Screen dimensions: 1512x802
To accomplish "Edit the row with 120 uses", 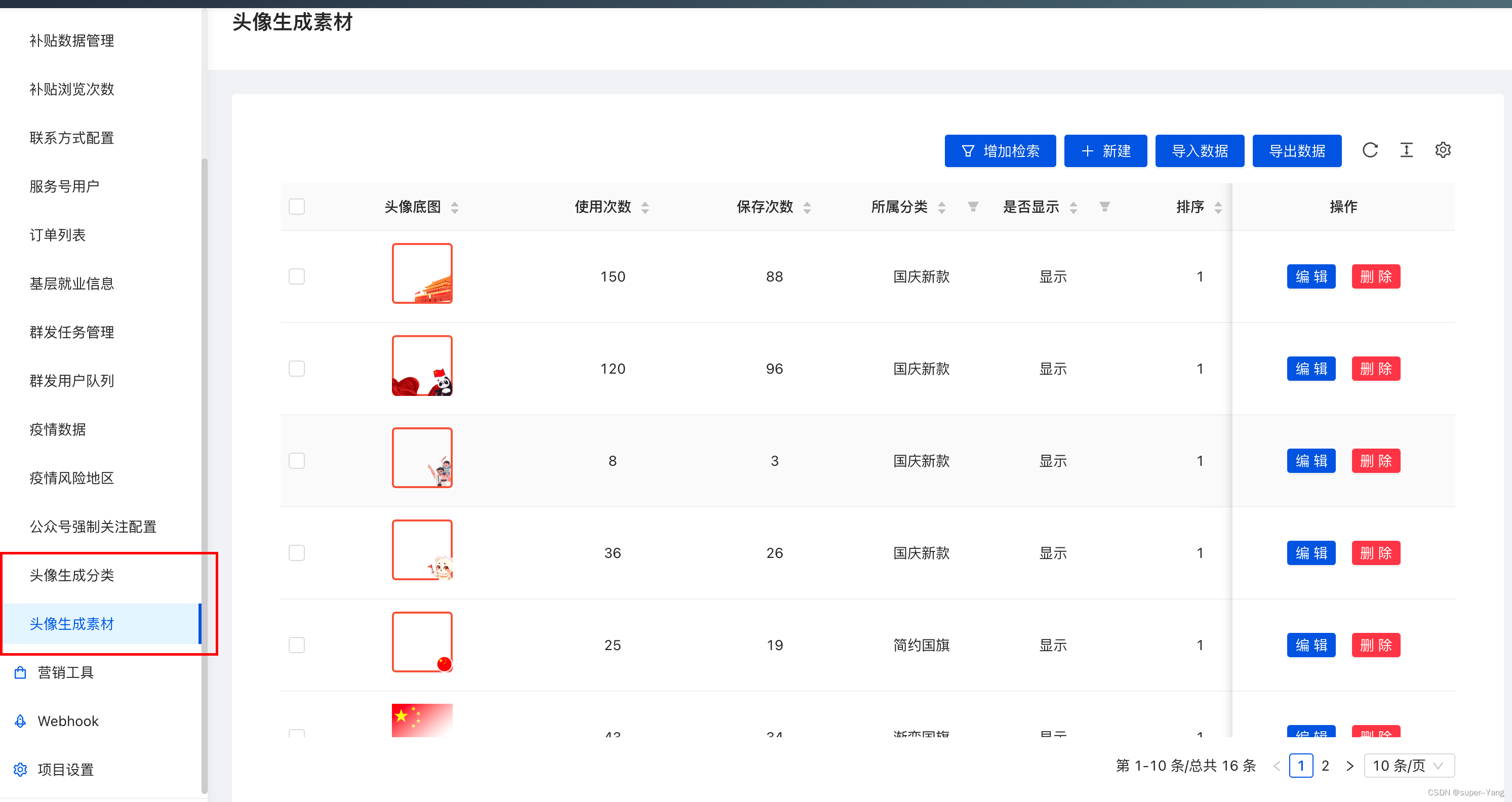I will coord(1310,369).
